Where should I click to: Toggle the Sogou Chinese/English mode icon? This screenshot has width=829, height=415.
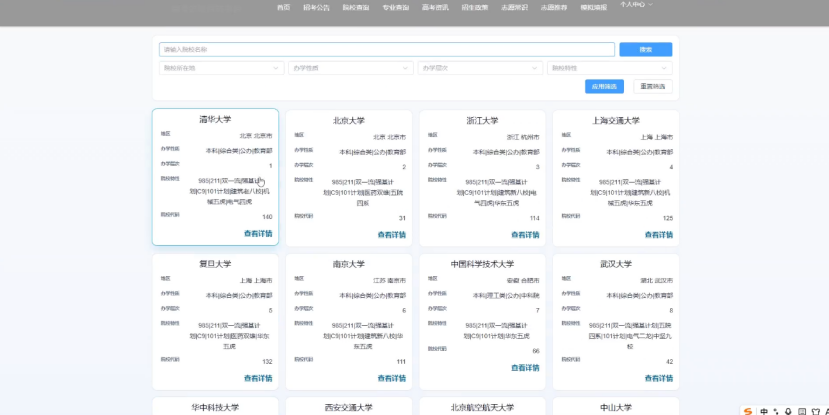tap(763, 411)
